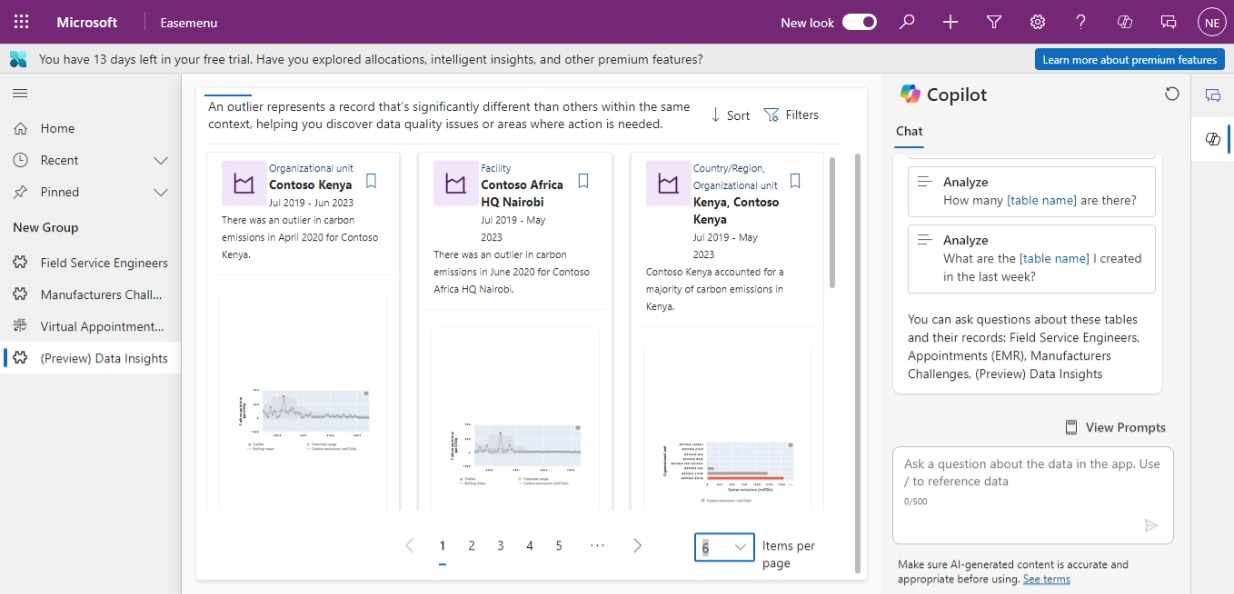The width and height of the screenshot is (1234, 594).
Task: Click View Prompts
Action: (x=1115, y=427)
